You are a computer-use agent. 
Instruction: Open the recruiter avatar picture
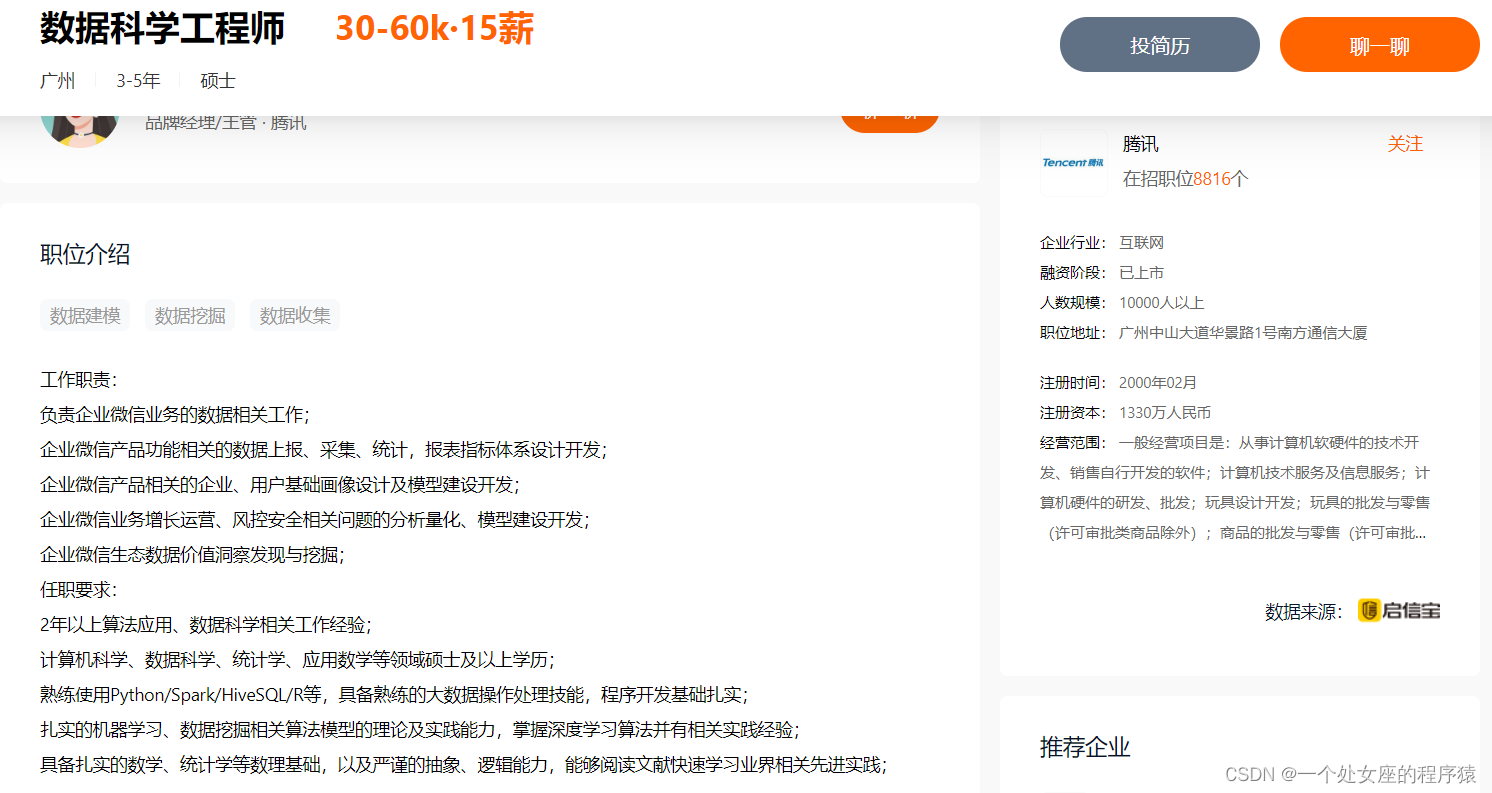click(x=80, y=130)
